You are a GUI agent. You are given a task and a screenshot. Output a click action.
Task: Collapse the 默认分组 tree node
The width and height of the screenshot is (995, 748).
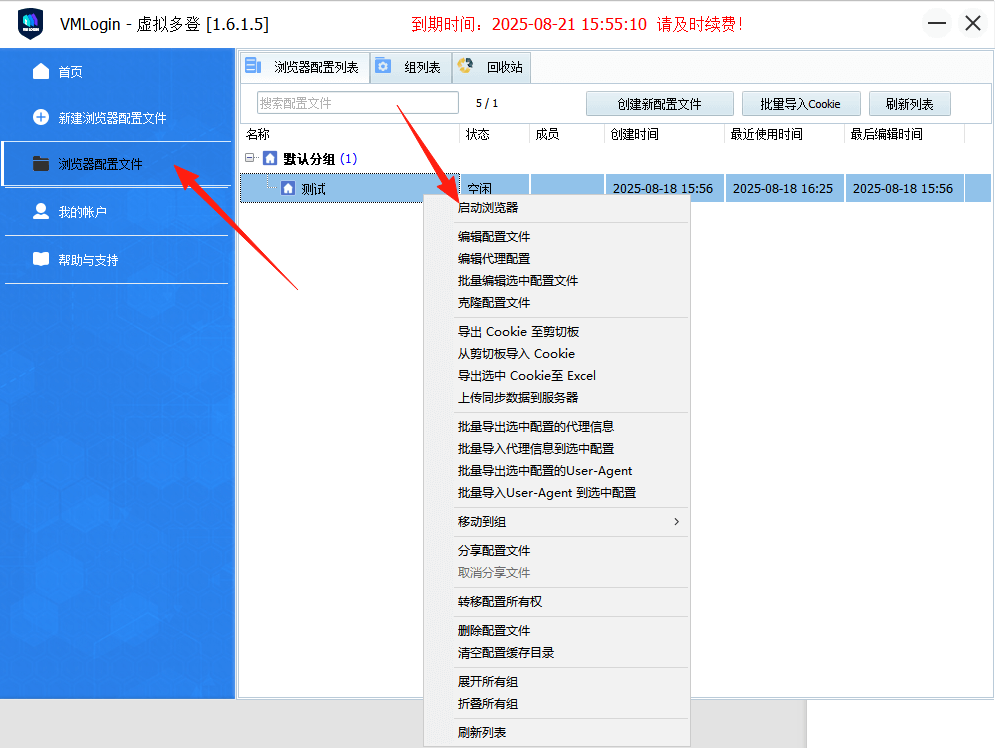click(250, 158)
